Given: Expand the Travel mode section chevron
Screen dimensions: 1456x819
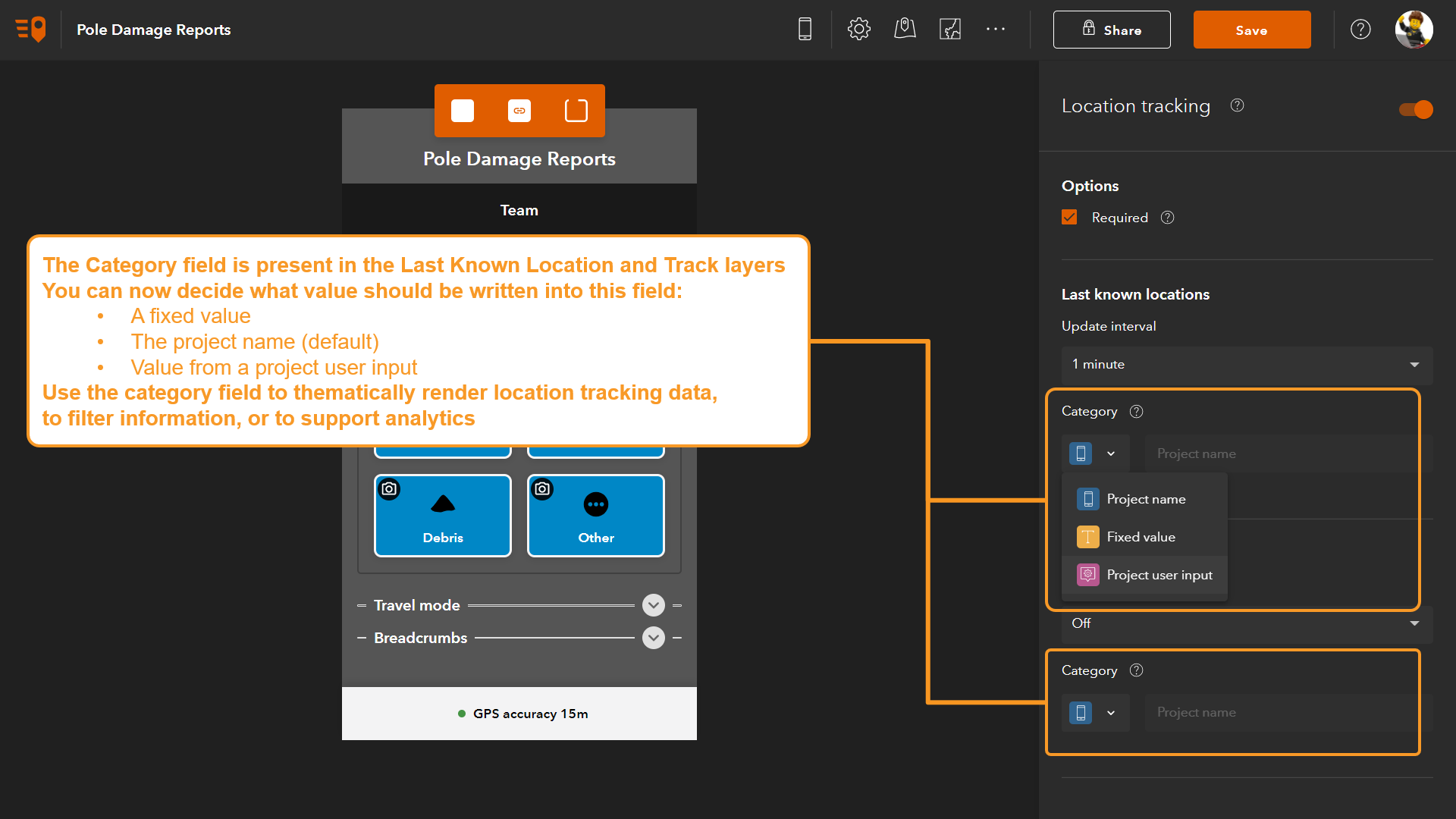Looking at the screenshot, I should pos(653,605).
